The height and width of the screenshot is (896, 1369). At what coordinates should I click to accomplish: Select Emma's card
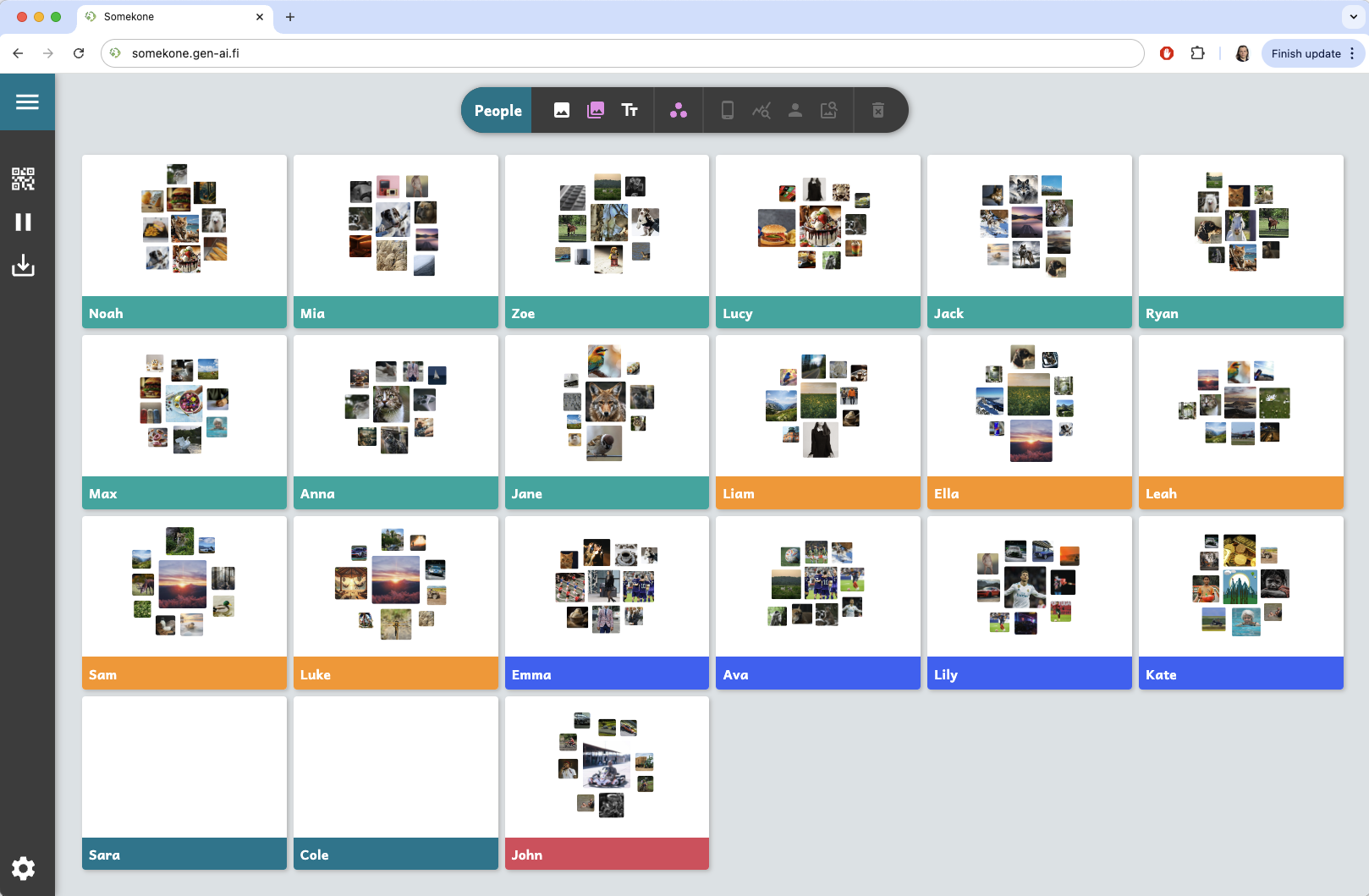607,602
